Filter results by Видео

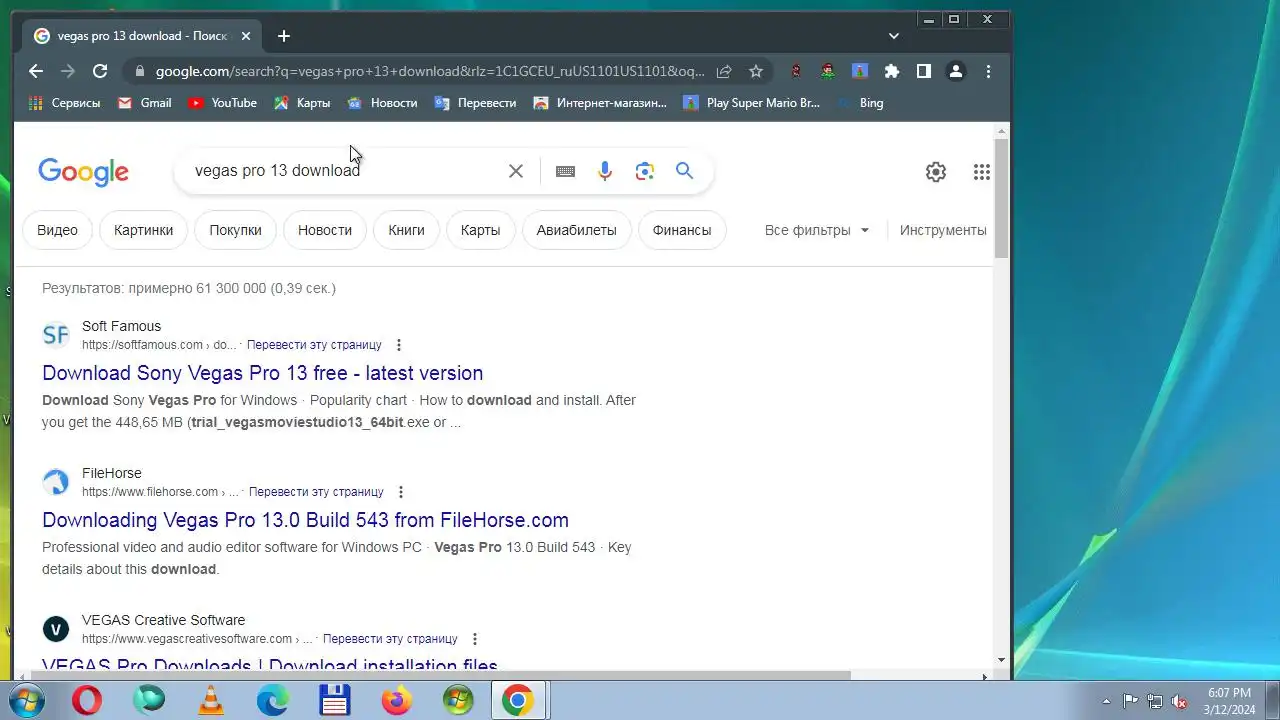click(x=57, y=230)
